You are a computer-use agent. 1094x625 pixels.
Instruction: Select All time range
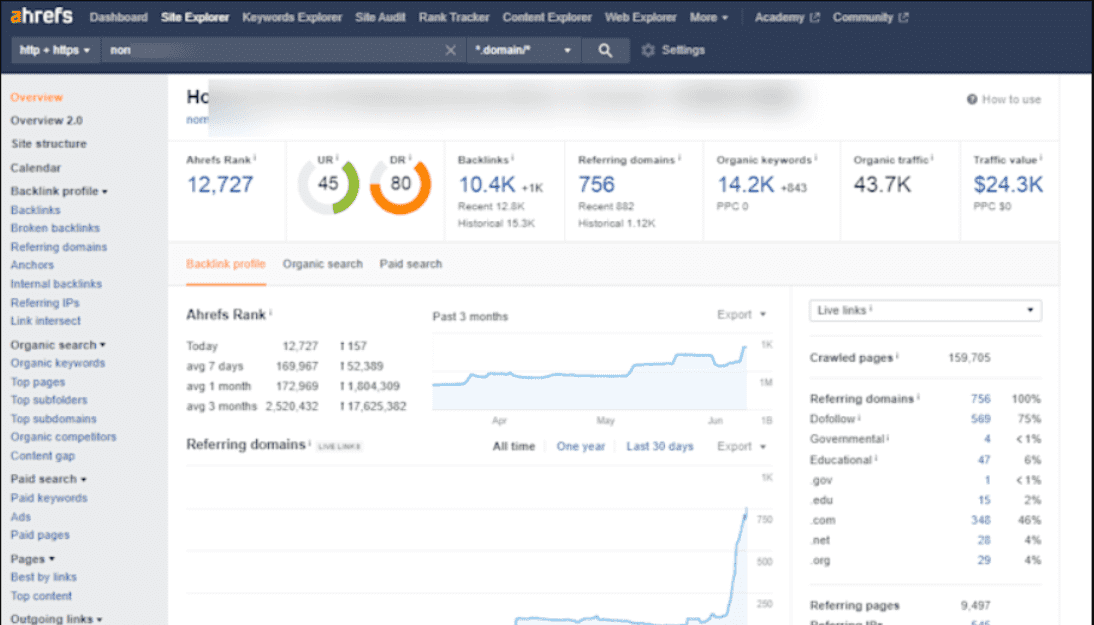513,446
